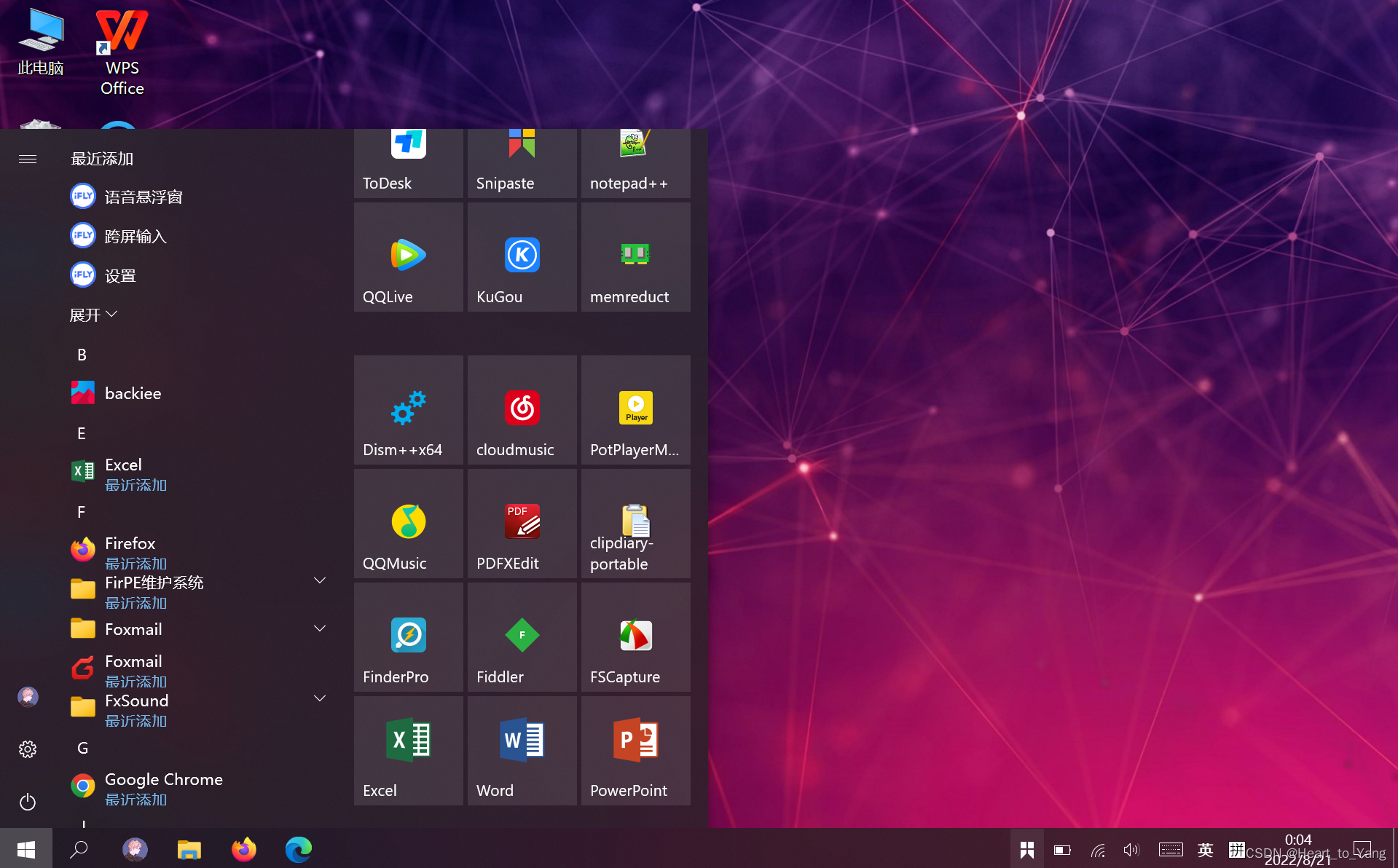
Task: Expand the FirPE维护系统 folder chevron
Action: pyautogui.click(x=319, y=581)
